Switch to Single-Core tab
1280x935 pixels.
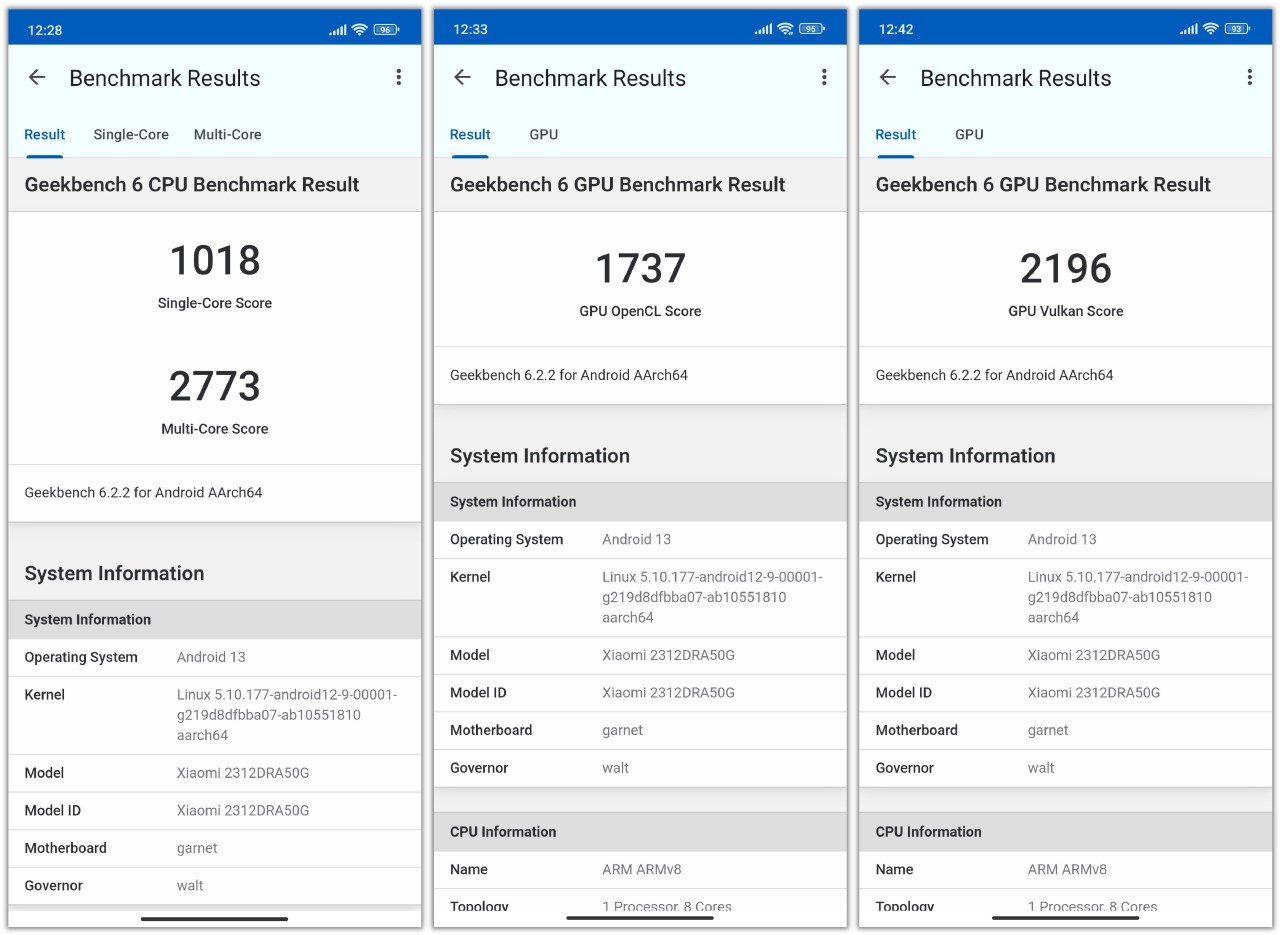coord(131,134)
